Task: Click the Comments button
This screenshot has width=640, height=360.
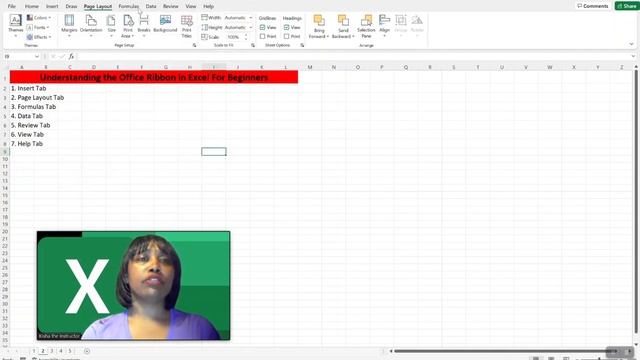Action: (592, 6)
